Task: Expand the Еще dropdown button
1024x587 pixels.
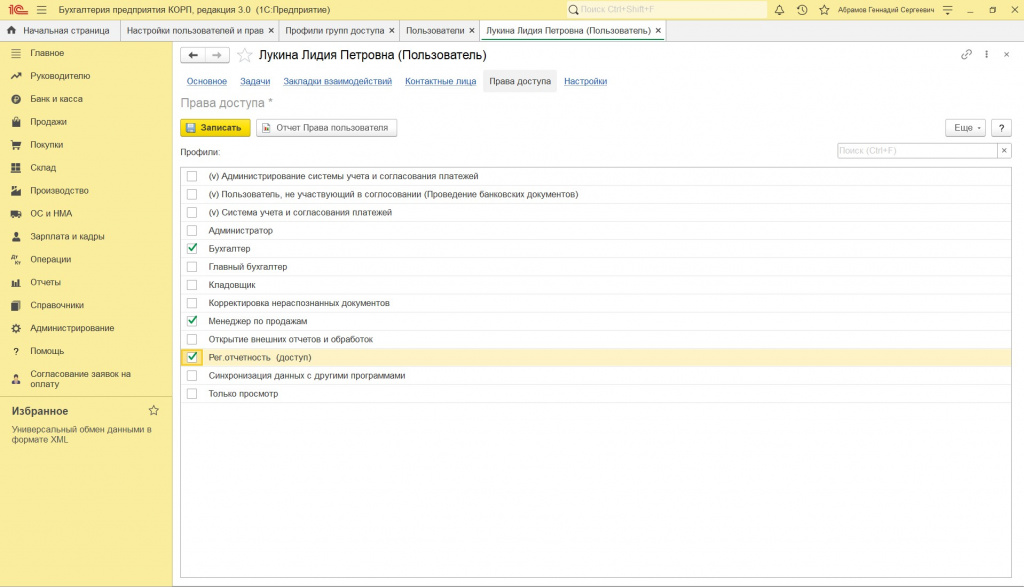Action: [x=965, y=128]
